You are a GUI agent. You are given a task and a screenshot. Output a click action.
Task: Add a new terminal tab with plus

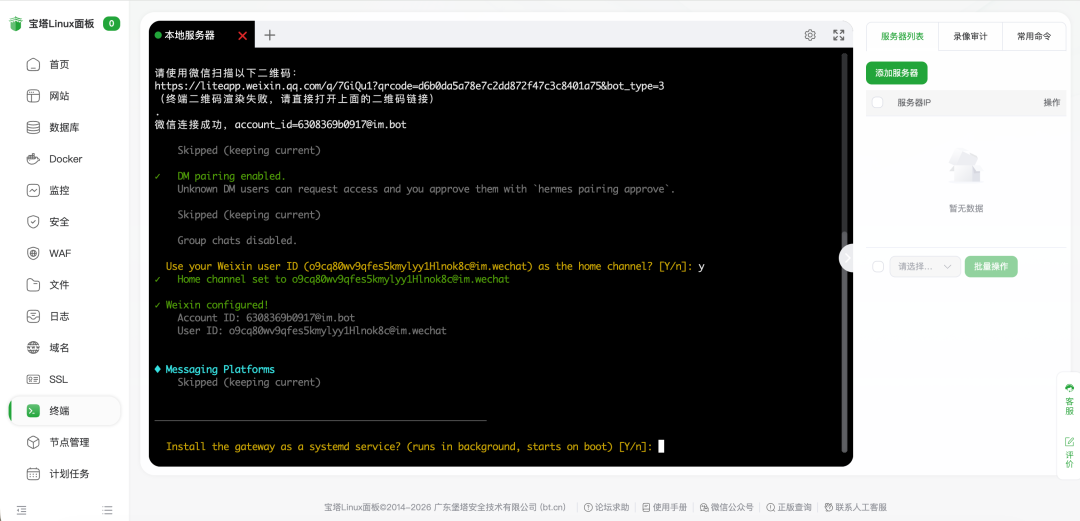click(270, 35)
